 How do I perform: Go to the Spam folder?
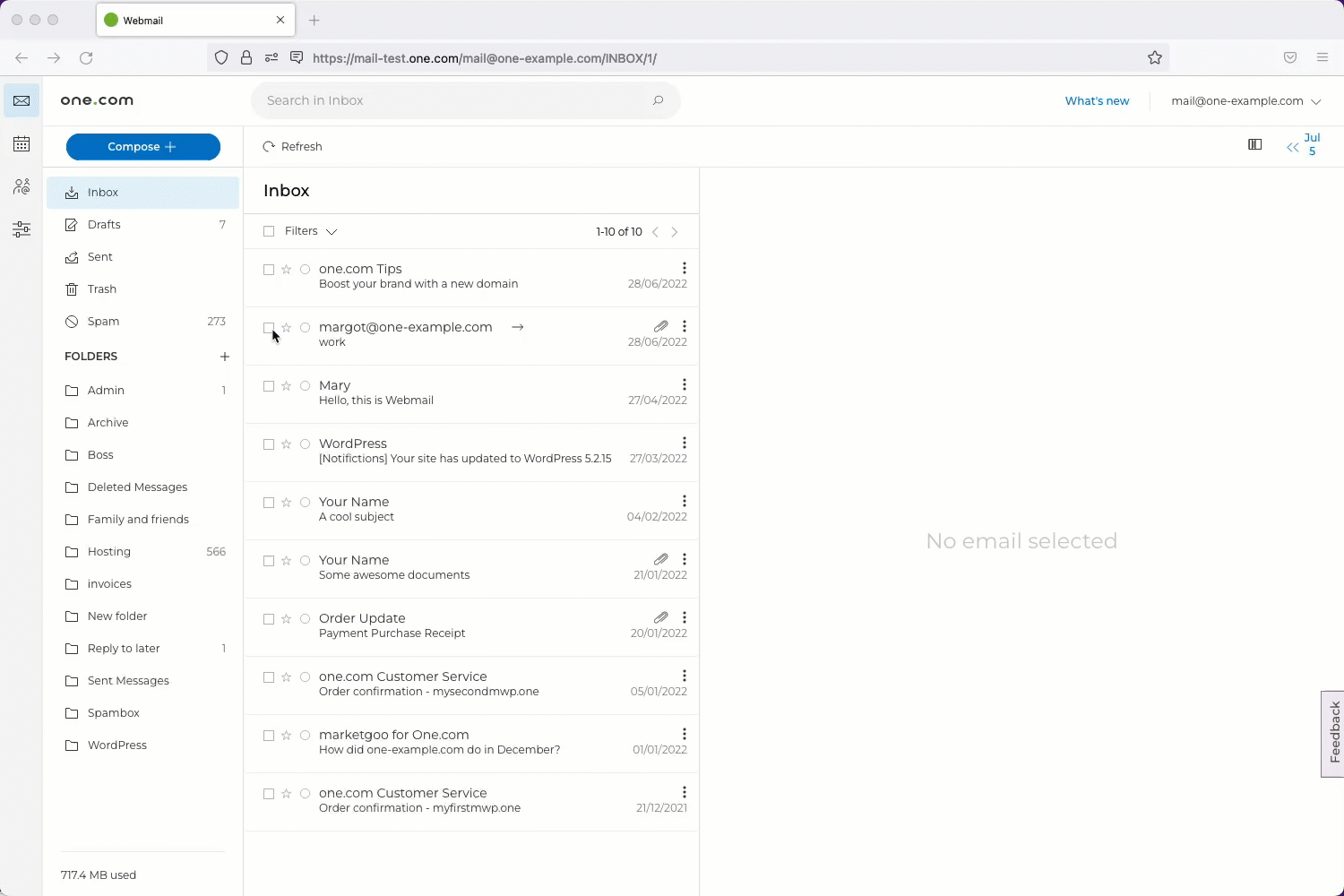(103, 322)
